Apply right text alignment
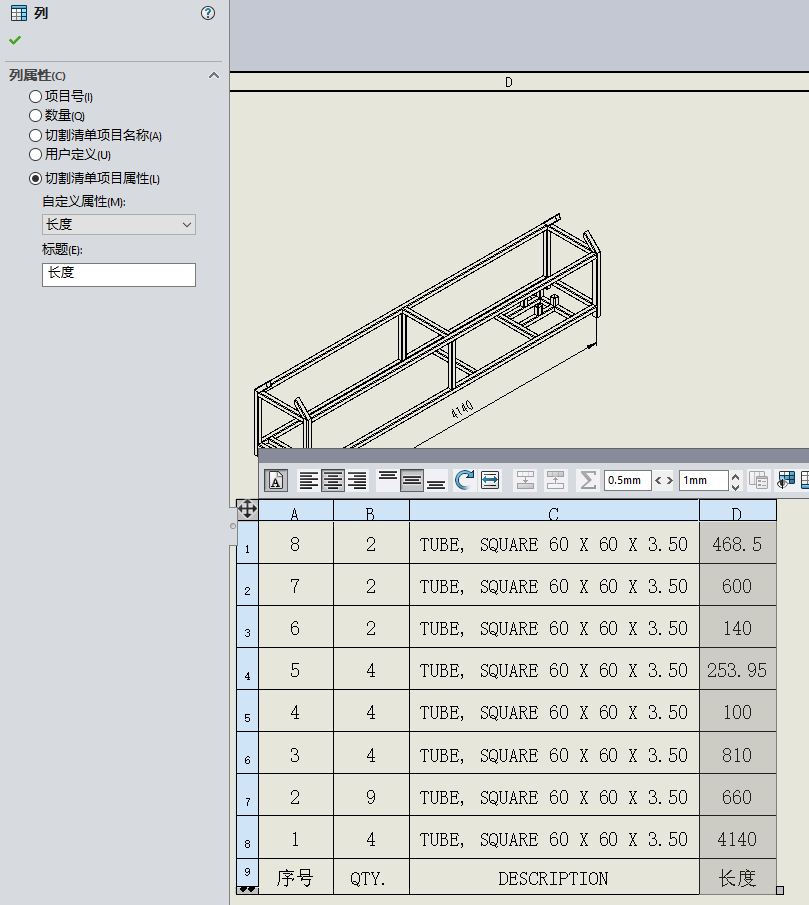This screenshot has width=809, height=905. [357, 480]
